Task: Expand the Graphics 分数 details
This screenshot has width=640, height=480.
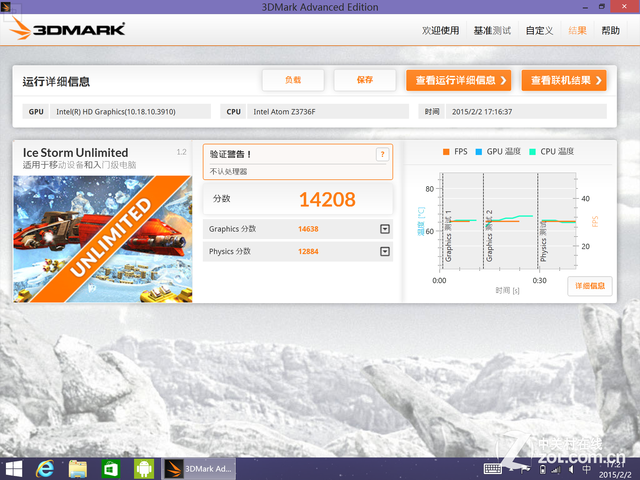Action: pos(385,229)
